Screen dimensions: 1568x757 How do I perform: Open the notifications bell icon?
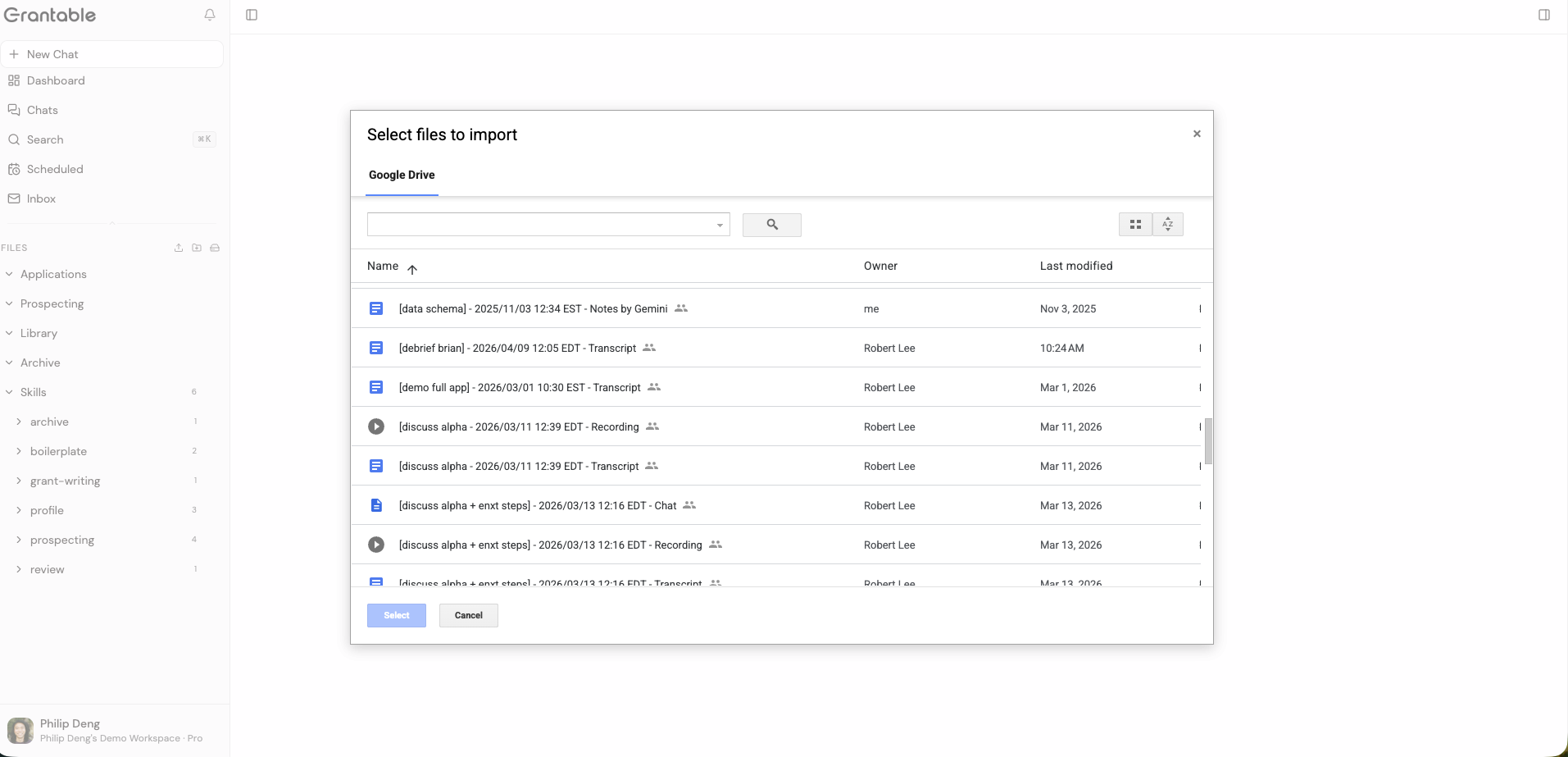210,15
